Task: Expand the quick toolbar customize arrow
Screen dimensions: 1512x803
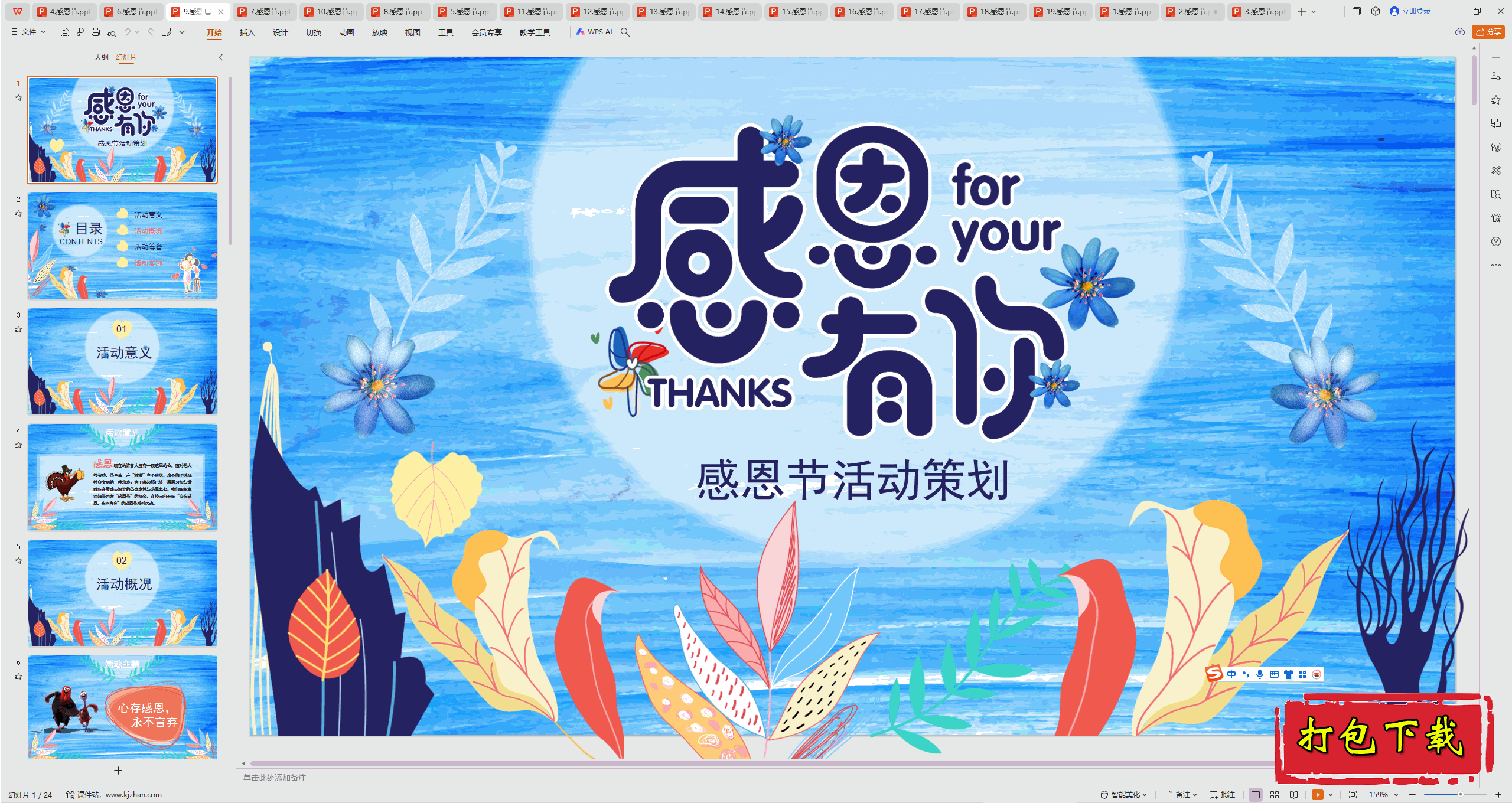Action: click(182, 32)
